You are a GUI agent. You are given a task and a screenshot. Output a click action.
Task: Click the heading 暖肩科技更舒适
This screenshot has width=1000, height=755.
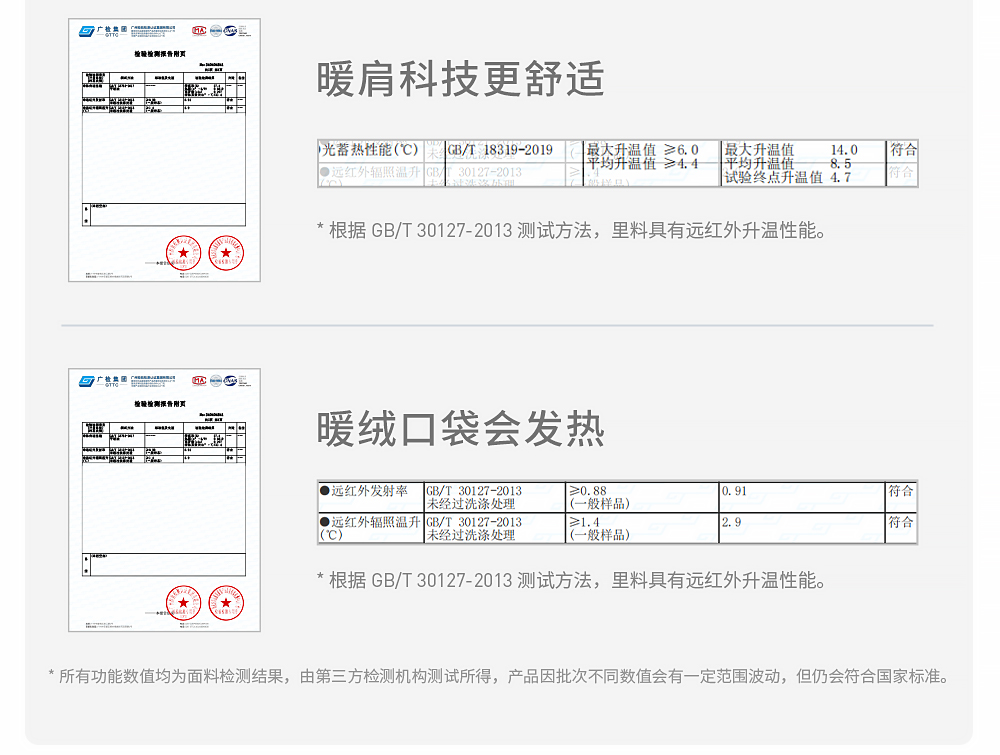tap(460, 79)
